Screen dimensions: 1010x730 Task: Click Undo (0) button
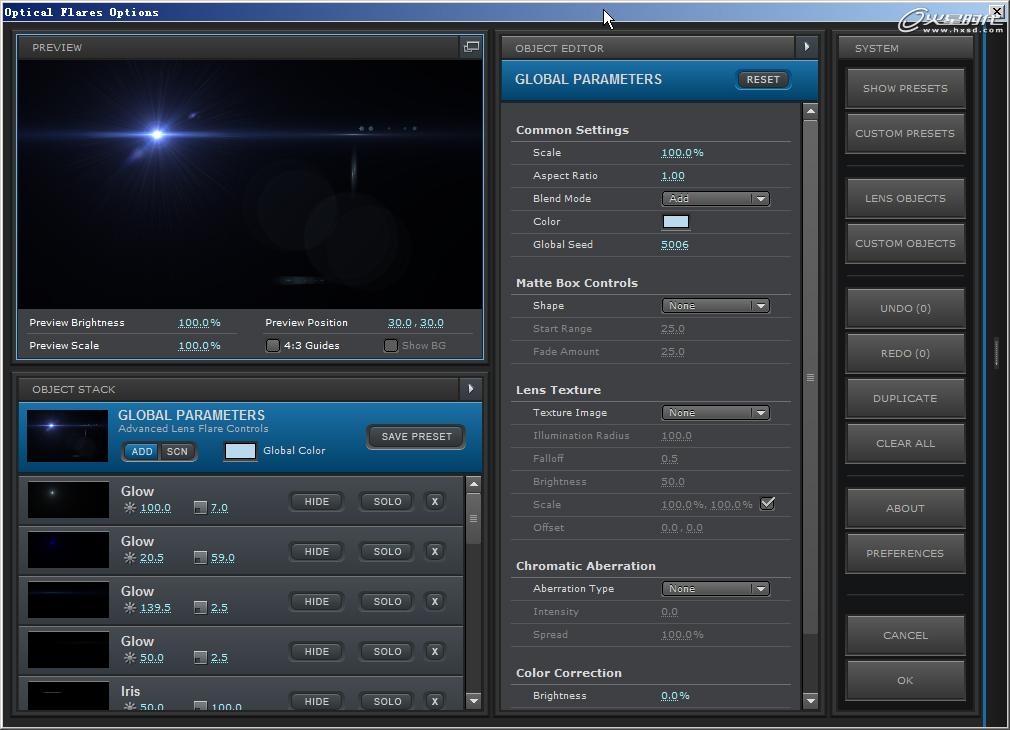pos(905,308)
